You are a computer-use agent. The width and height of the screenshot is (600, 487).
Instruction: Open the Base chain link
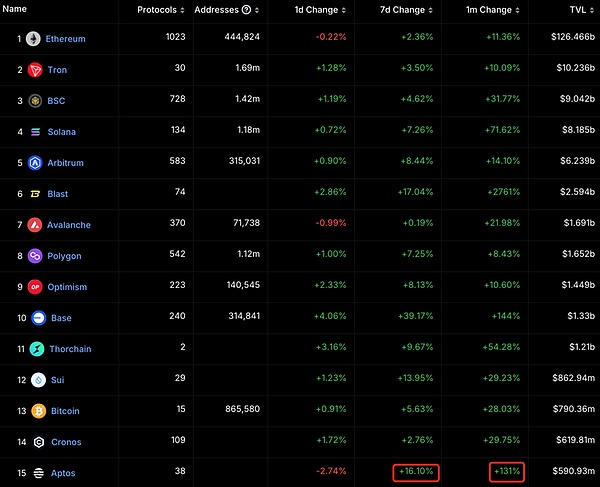61,318
